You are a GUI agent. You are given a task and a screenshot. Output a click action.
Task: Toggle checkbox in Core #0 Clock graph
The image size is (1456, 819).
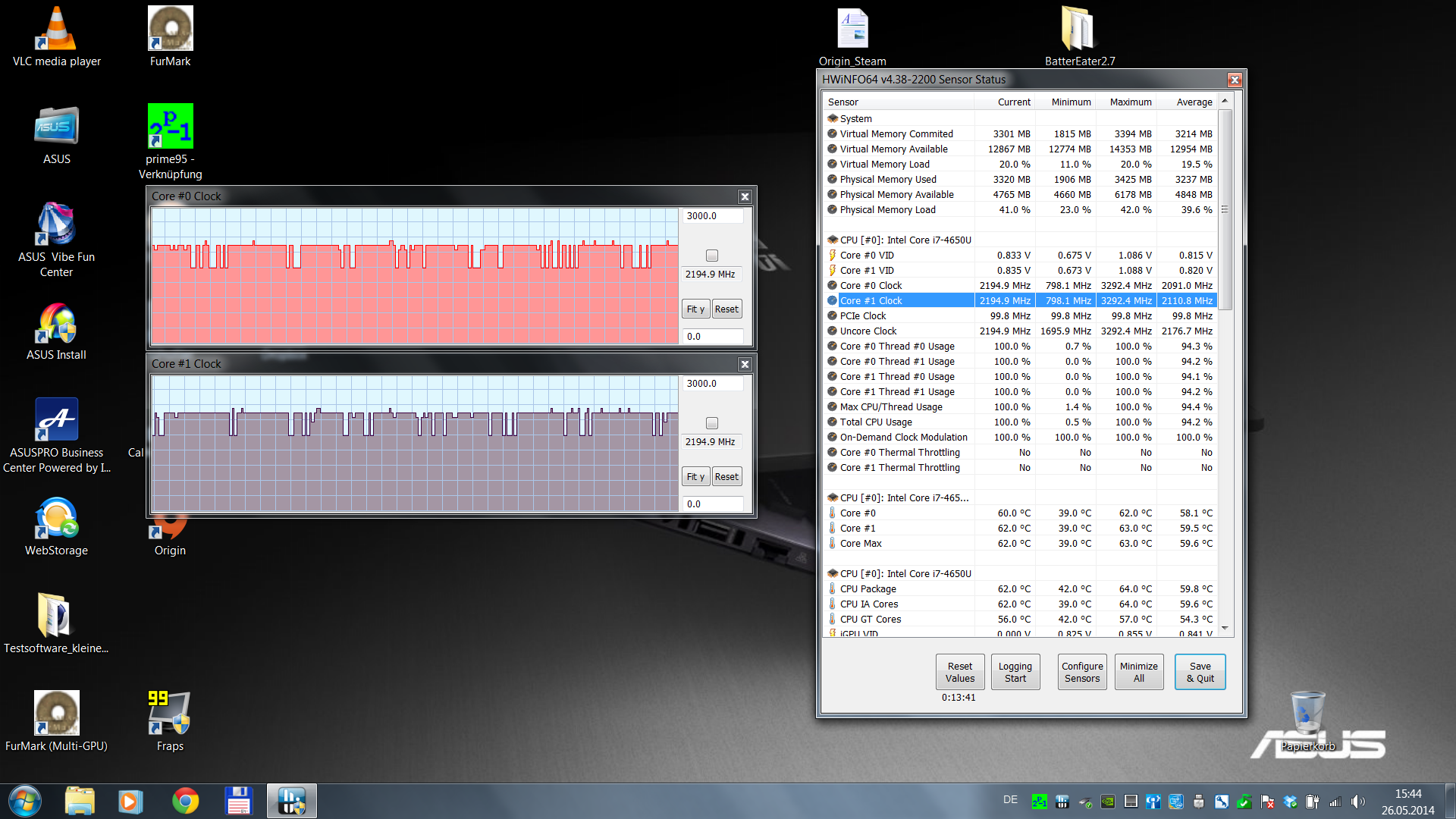coord(711,256)
